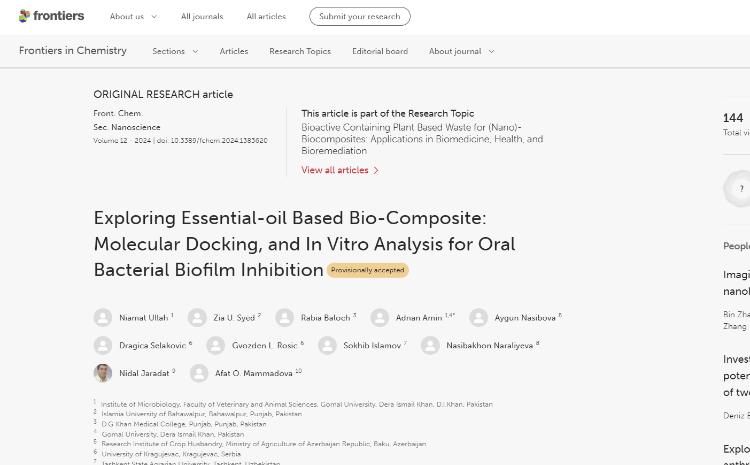Screen dimensions: 750x465
Task: Open the Editorial board page
Action: coord(380,51)
